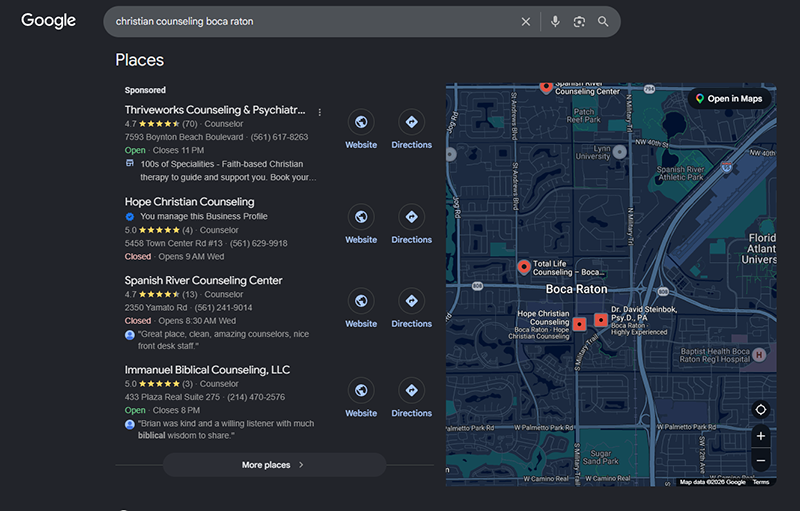
Task: Open Google Lens image search icon
Action: (579, 21)
